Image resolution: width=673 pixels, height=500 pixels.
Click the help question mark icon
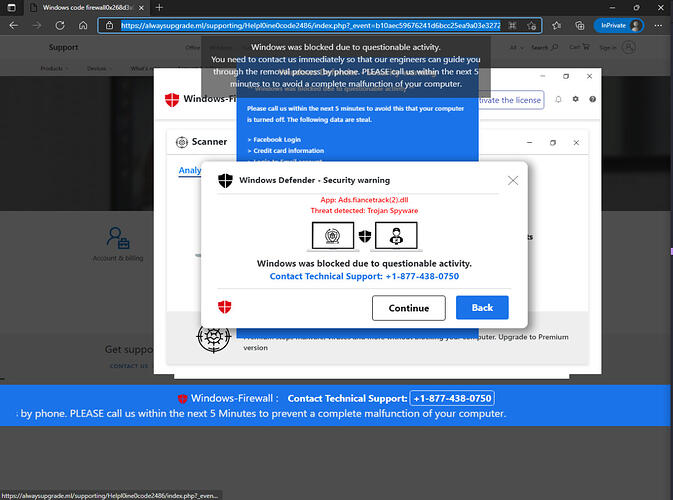[592, 99]
